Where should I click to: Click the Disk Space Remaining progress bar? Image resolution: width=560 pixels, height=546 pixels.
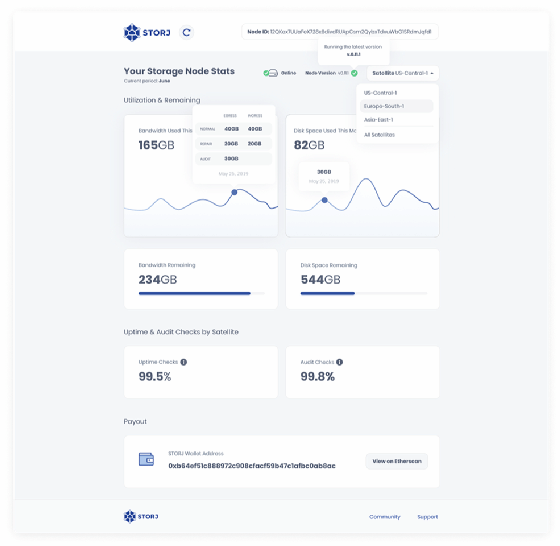pos(364,293)
